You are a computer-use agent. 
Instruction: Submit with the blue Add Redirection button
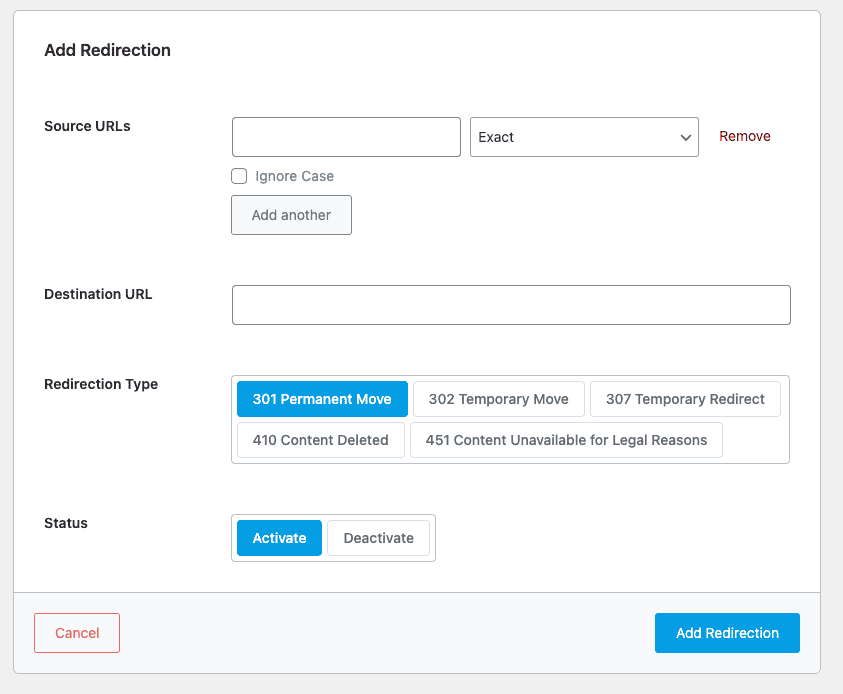tap(727, 633)
